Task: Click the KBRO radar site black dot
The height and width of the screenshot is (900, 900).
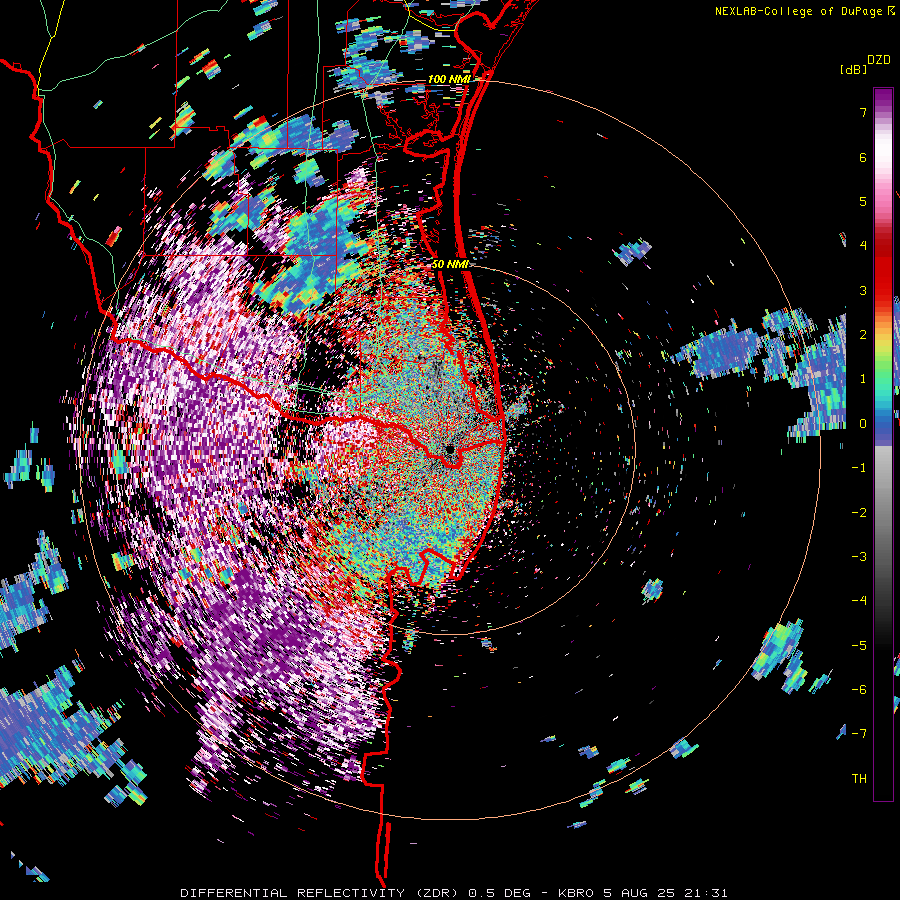Action: [449, 450]
